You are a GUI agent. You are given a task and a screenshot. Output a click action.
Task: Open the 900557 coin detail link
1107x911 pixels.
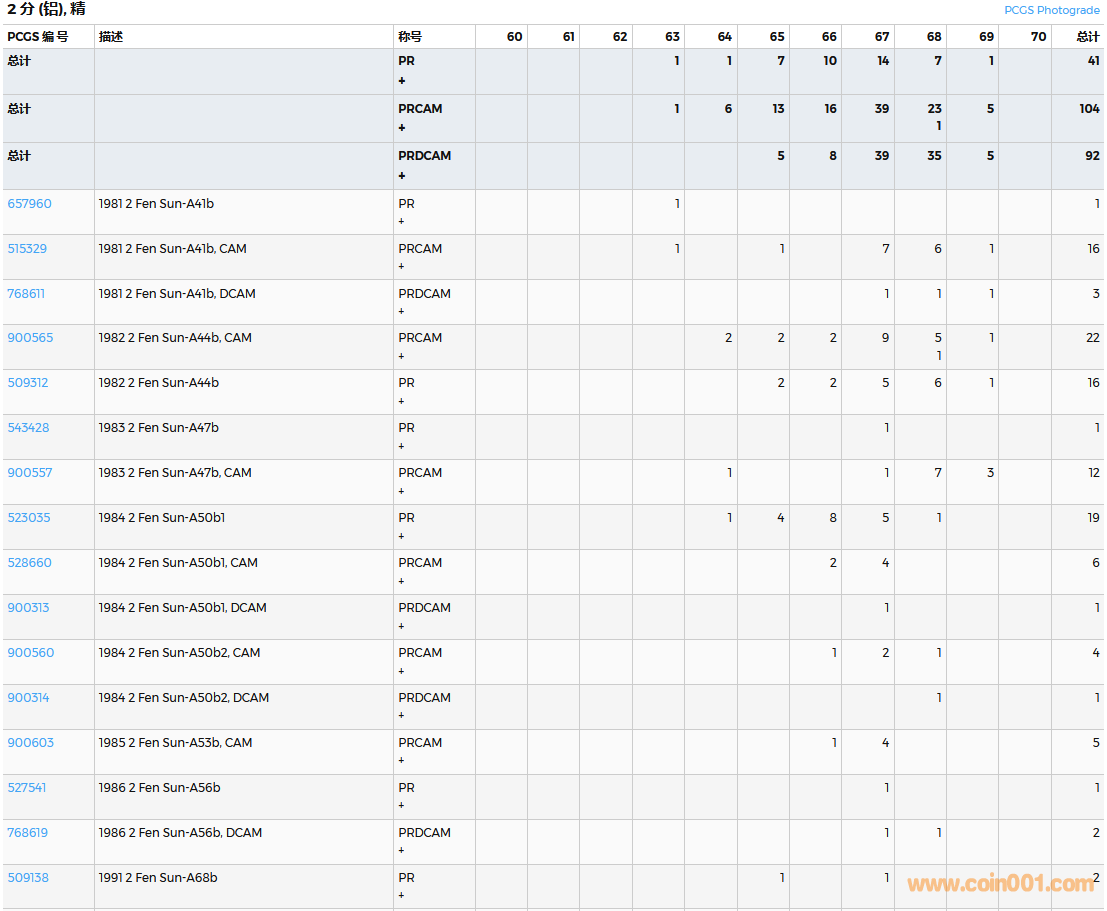click(x=29, y=473)
